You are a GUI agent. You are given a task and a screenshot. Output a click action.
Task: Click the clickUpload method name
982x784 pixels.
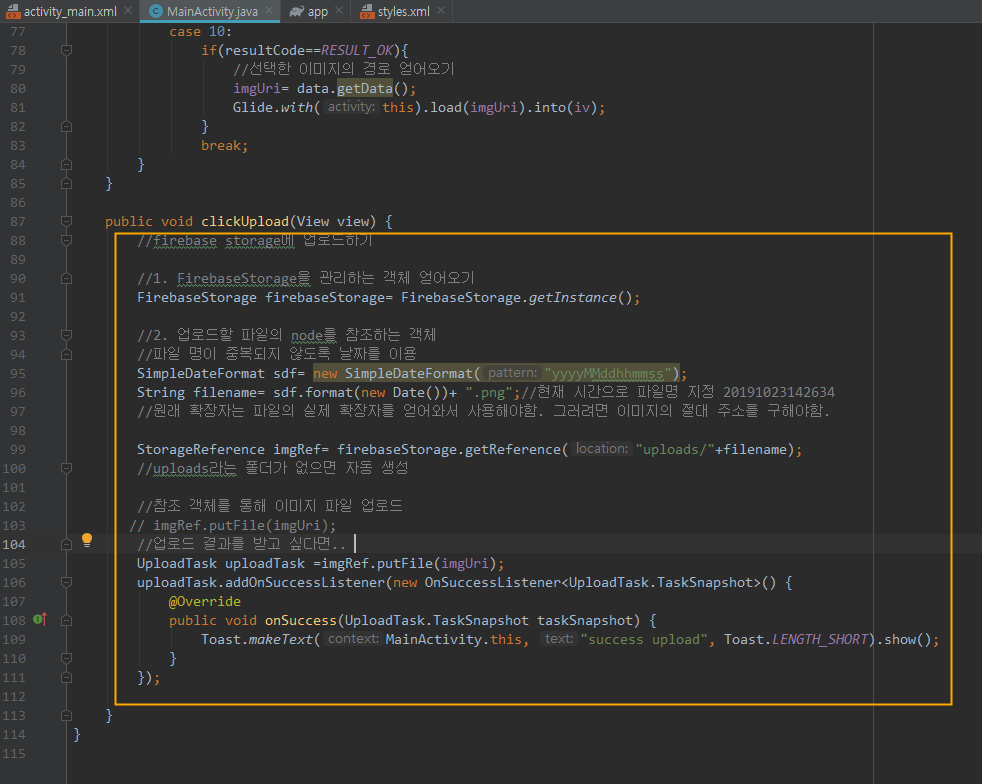pyautogui.click(x=245, y=221)
